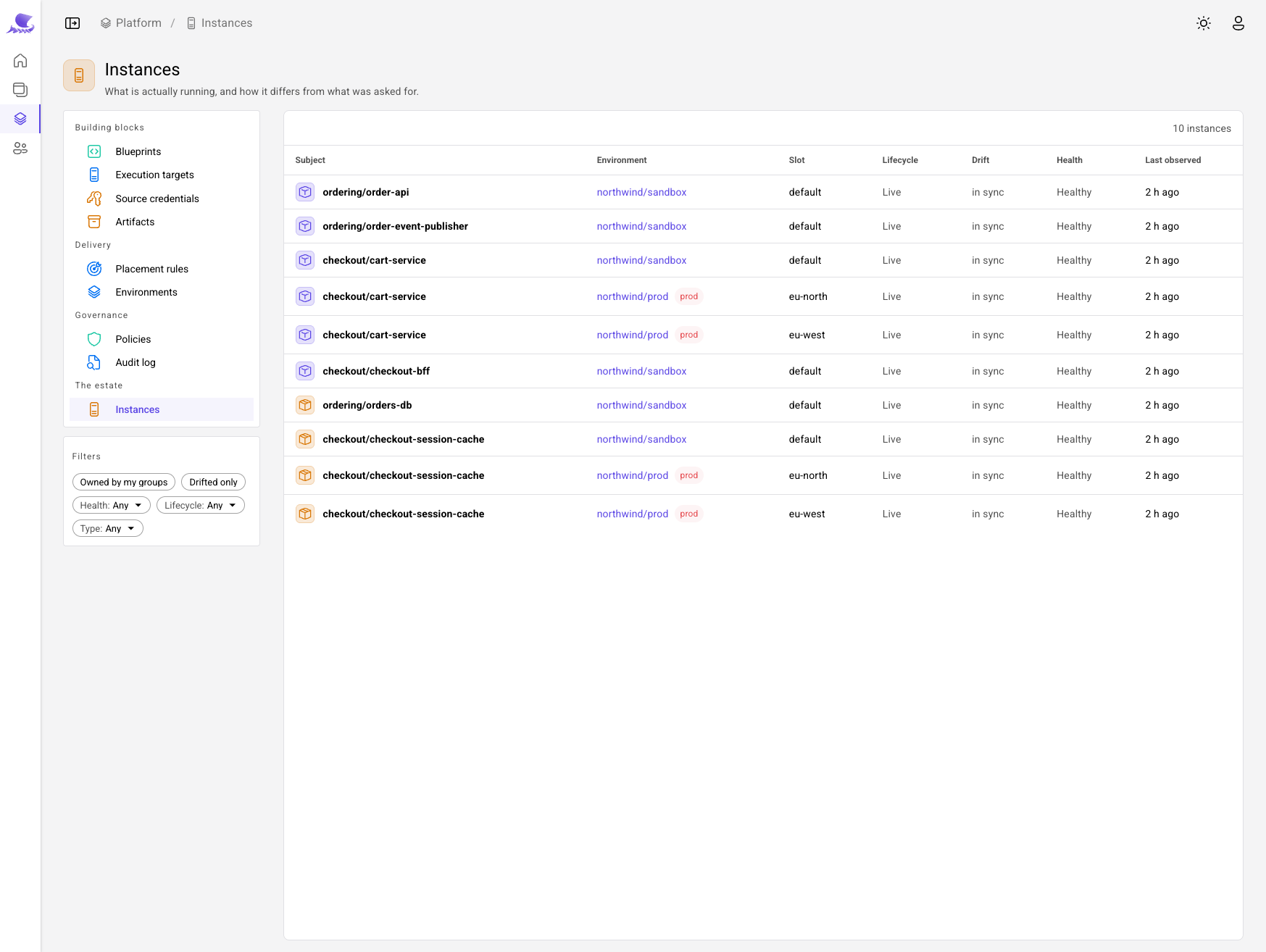The image size is (1266, 952).
Task: Click the Drift column header
Action: [980, 160]
